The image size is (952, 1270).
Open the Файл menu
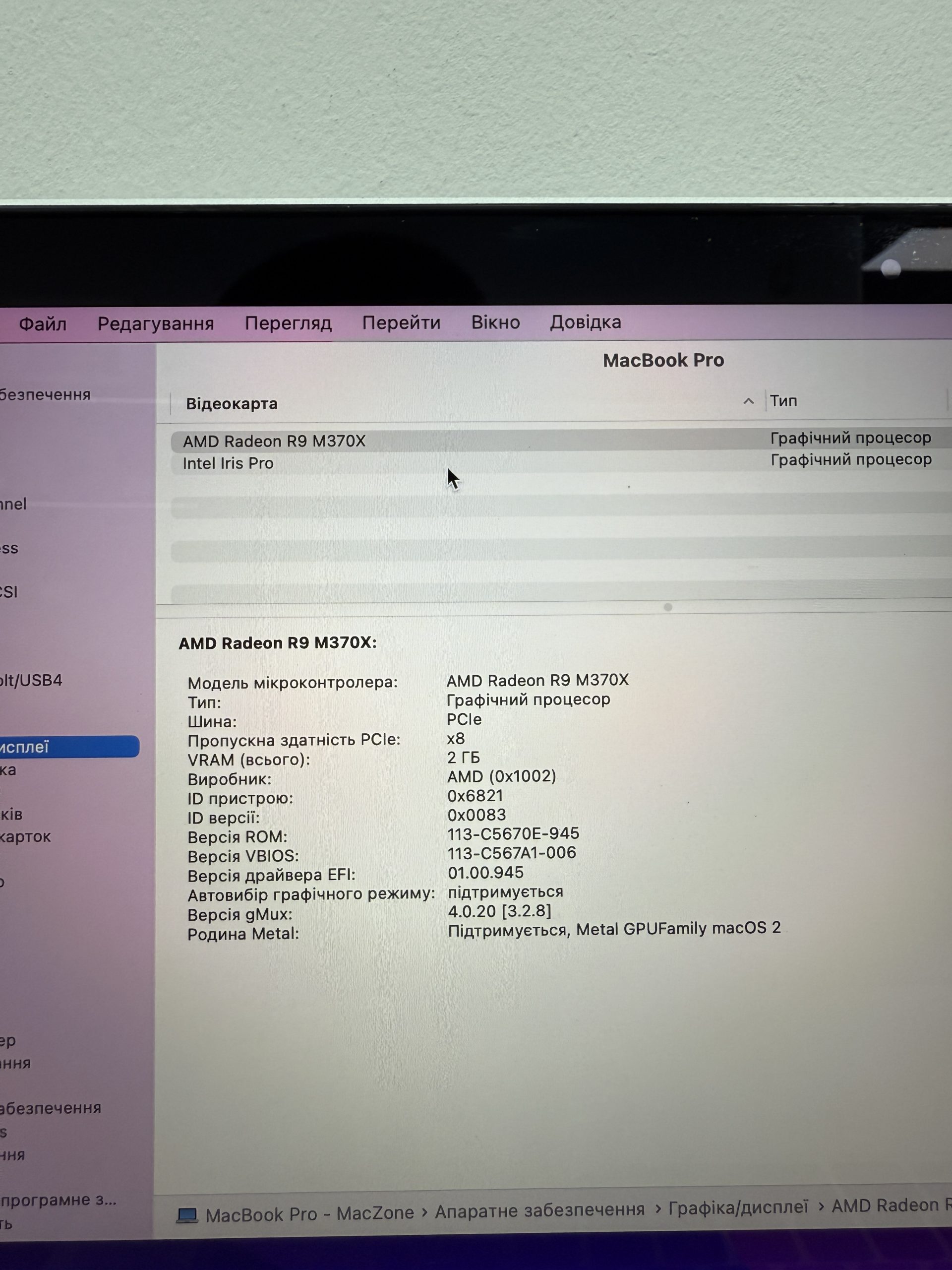(43, 324)
